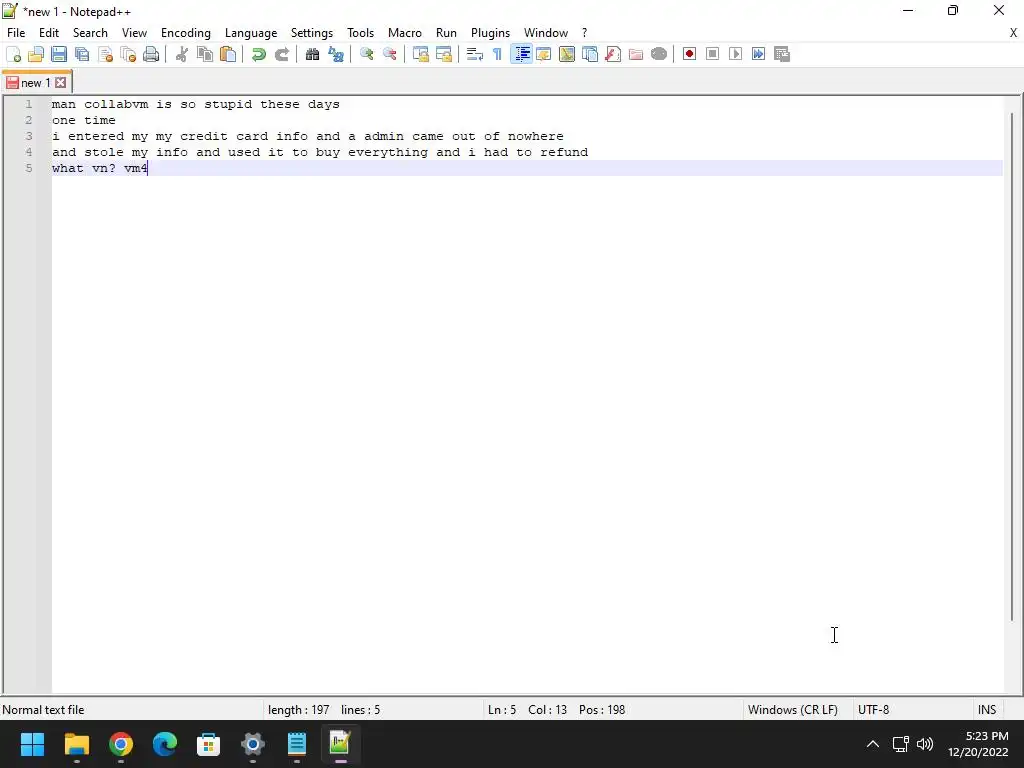Screen dimensions: 1024x768
Task: Open the Macro menu
Action: click(405, 33)
